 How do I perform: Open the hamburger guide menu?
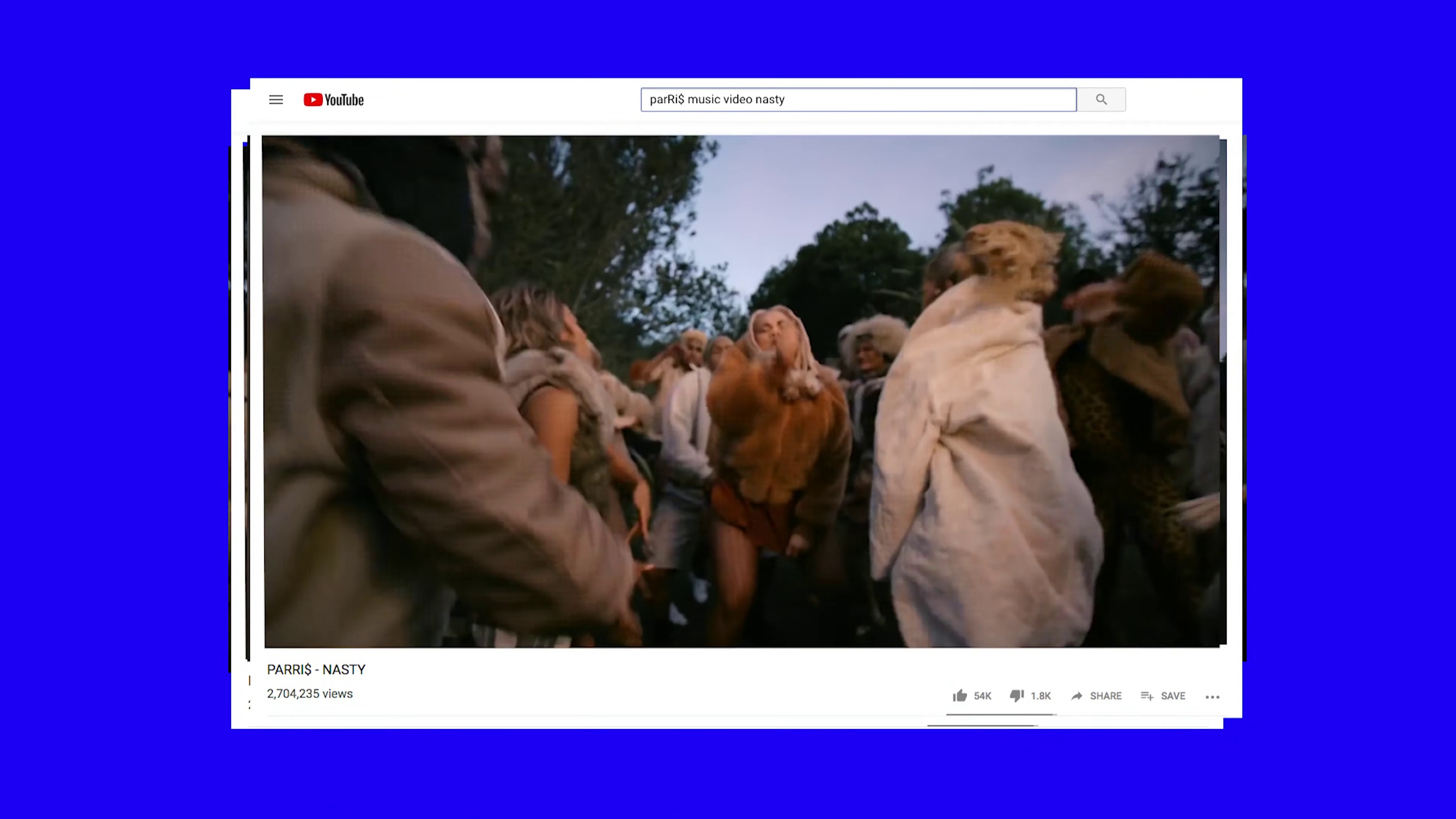tap(276, 100)
